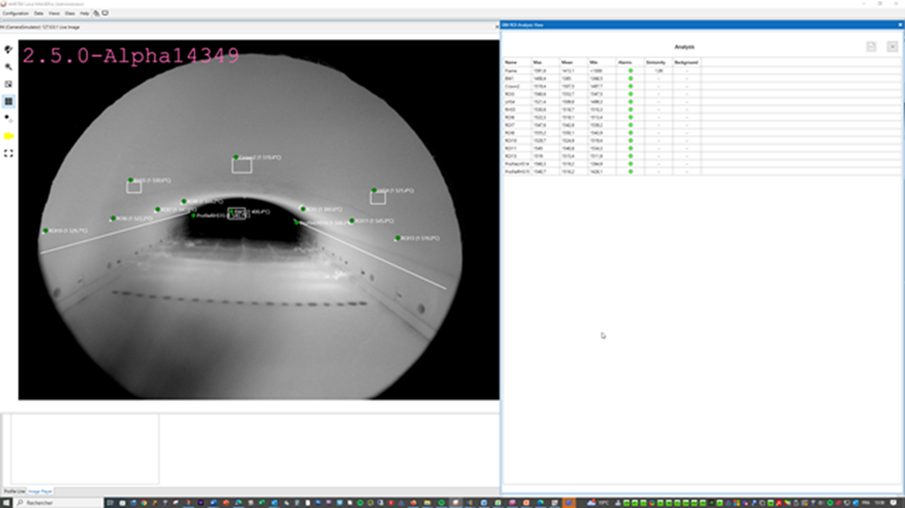The height and width of the screenshot is (508, 905).
Task: Open the menu between Views and Help
Action: pyautogui.click(x=70, y=13)
